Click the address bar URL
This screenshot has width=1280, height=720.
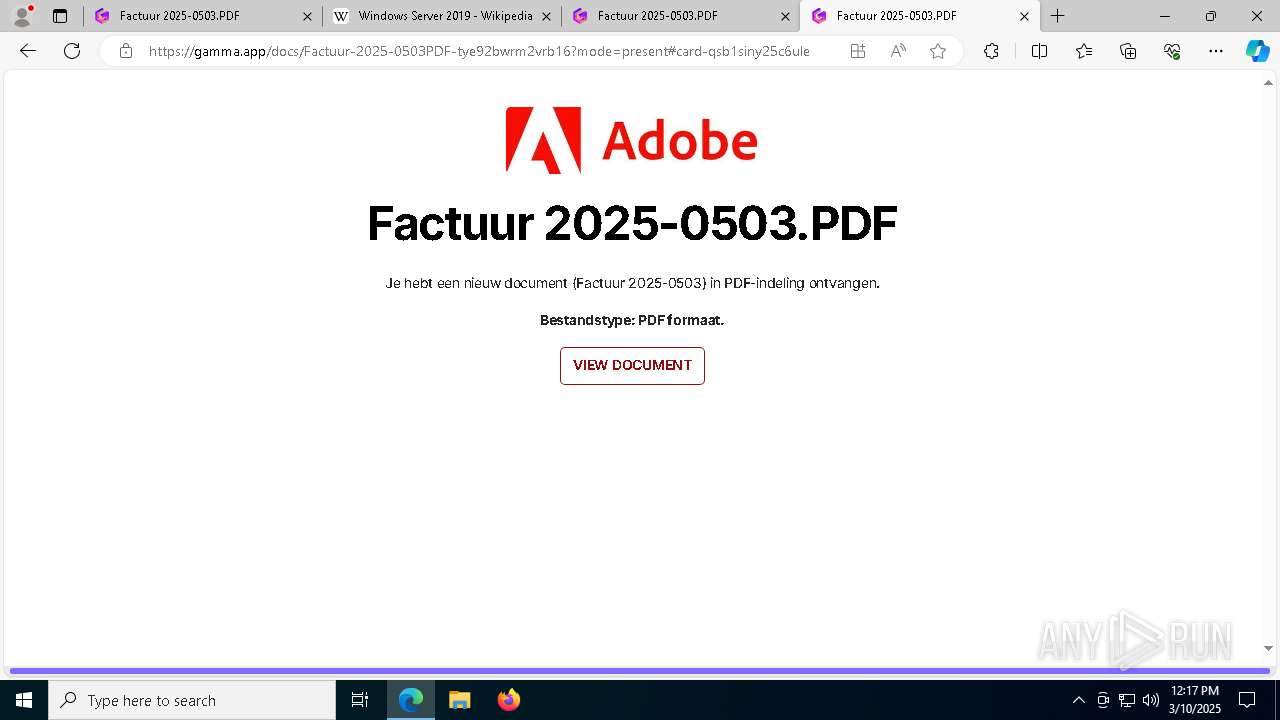coord(479,51)
